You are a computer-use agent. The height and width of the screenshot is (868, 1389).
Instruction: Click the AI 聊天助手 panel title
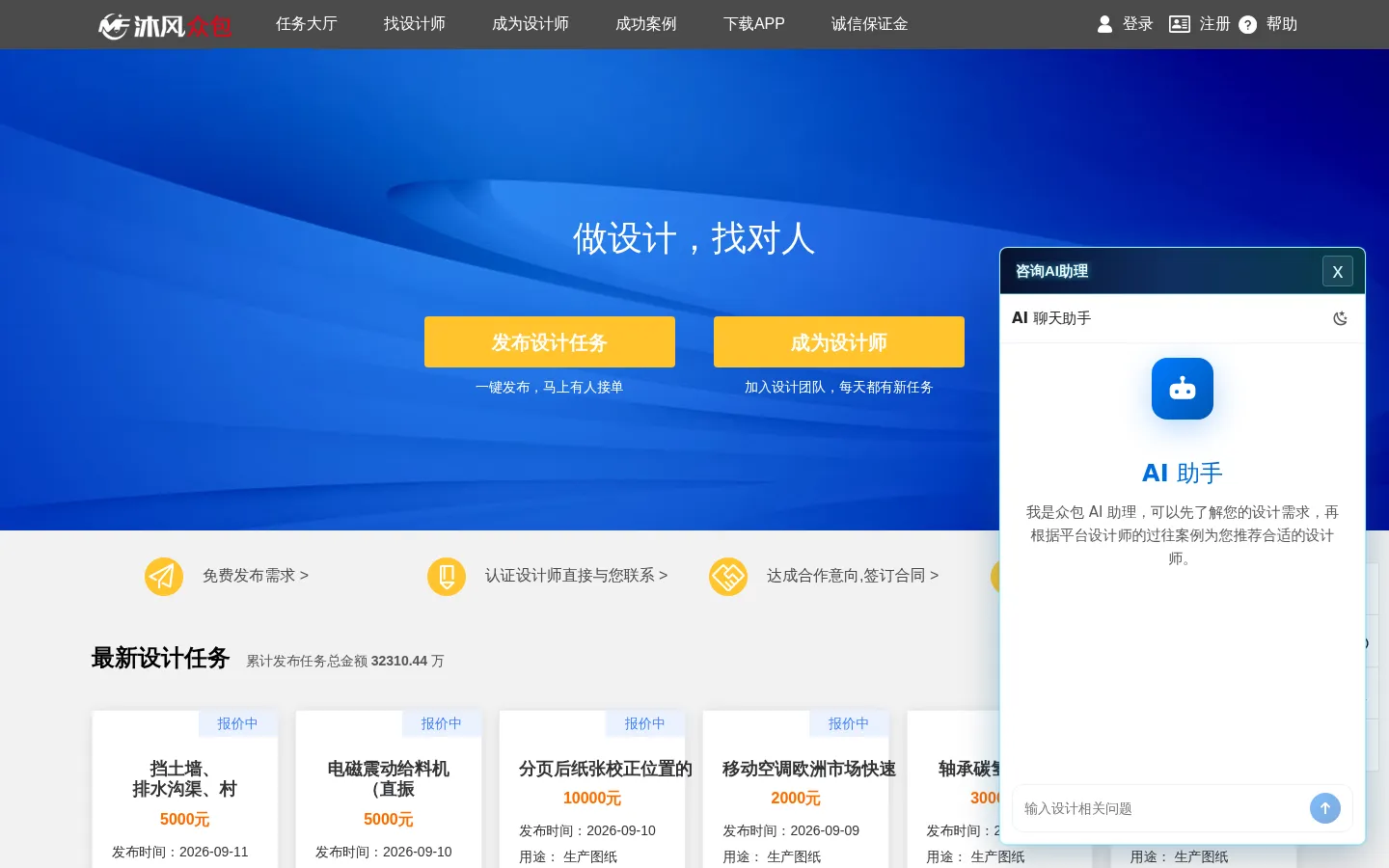[x=1051, y=318]
